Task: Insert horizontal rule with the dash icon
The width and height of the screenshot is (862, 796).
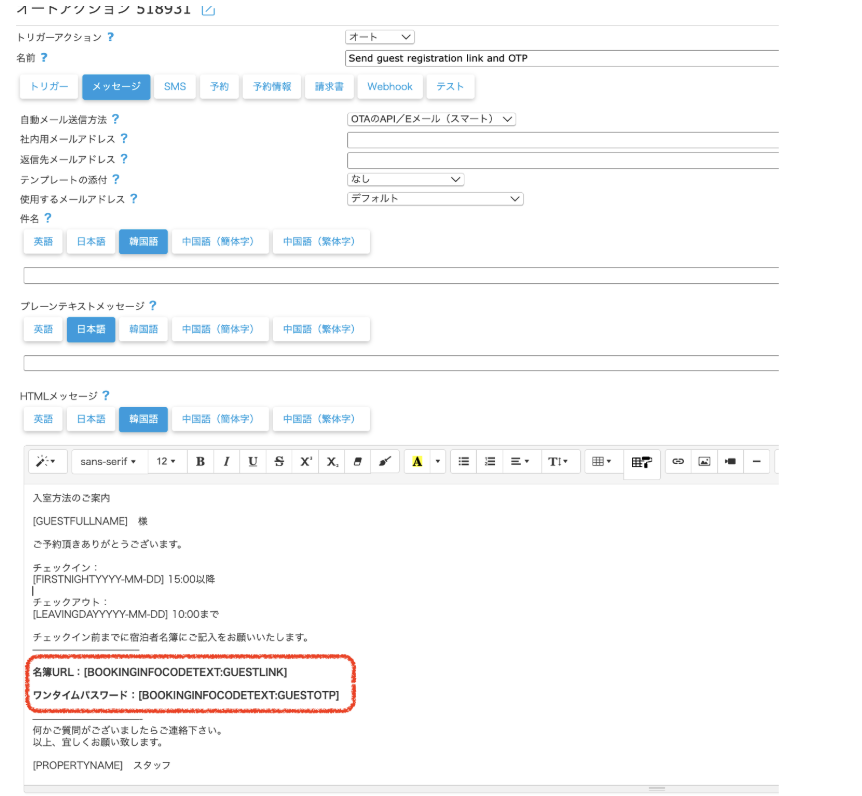Action: (756, 461)
